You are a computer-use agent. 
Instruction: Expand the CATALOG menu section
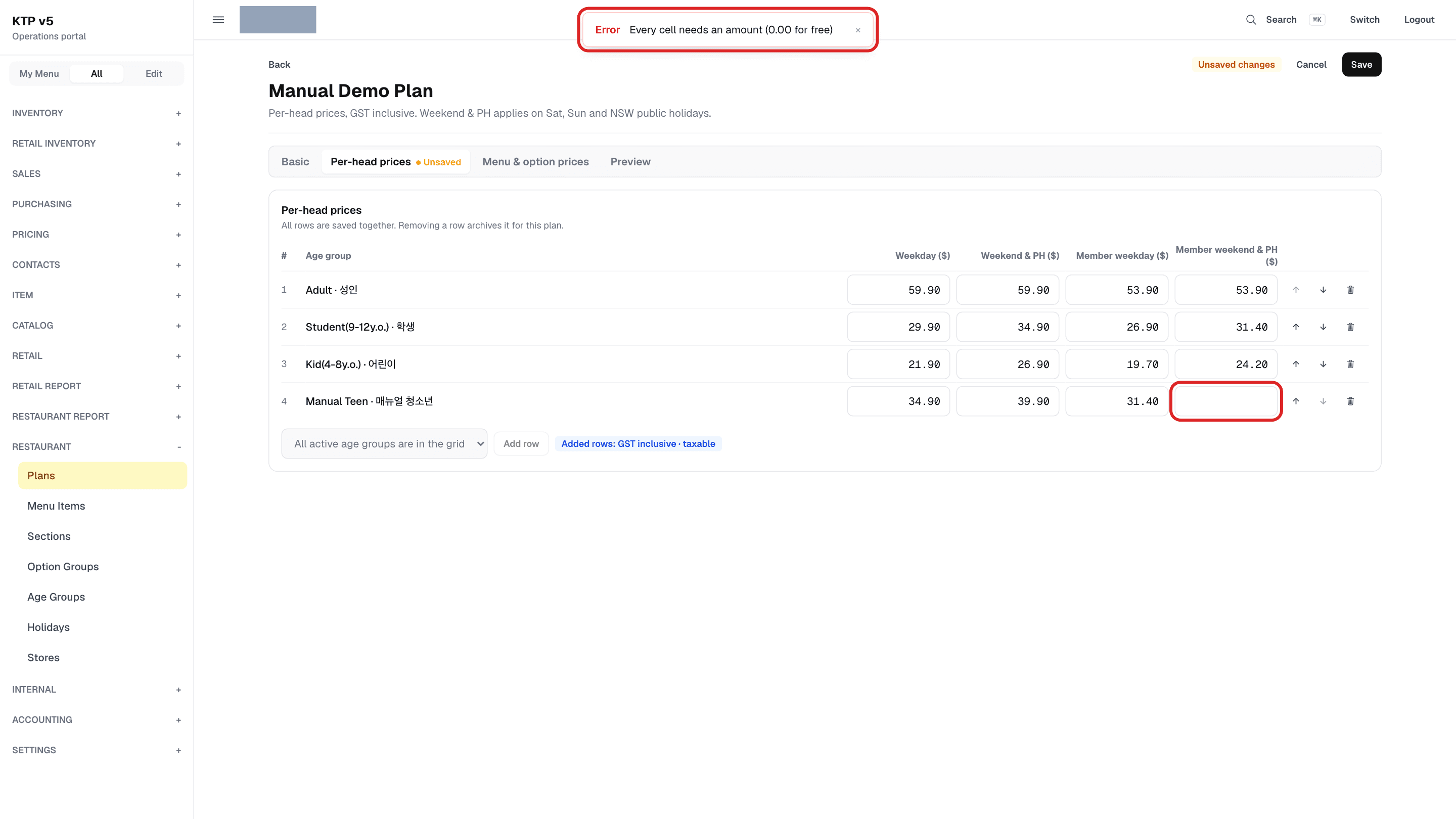pyautogui.click(x=97, y=326)
